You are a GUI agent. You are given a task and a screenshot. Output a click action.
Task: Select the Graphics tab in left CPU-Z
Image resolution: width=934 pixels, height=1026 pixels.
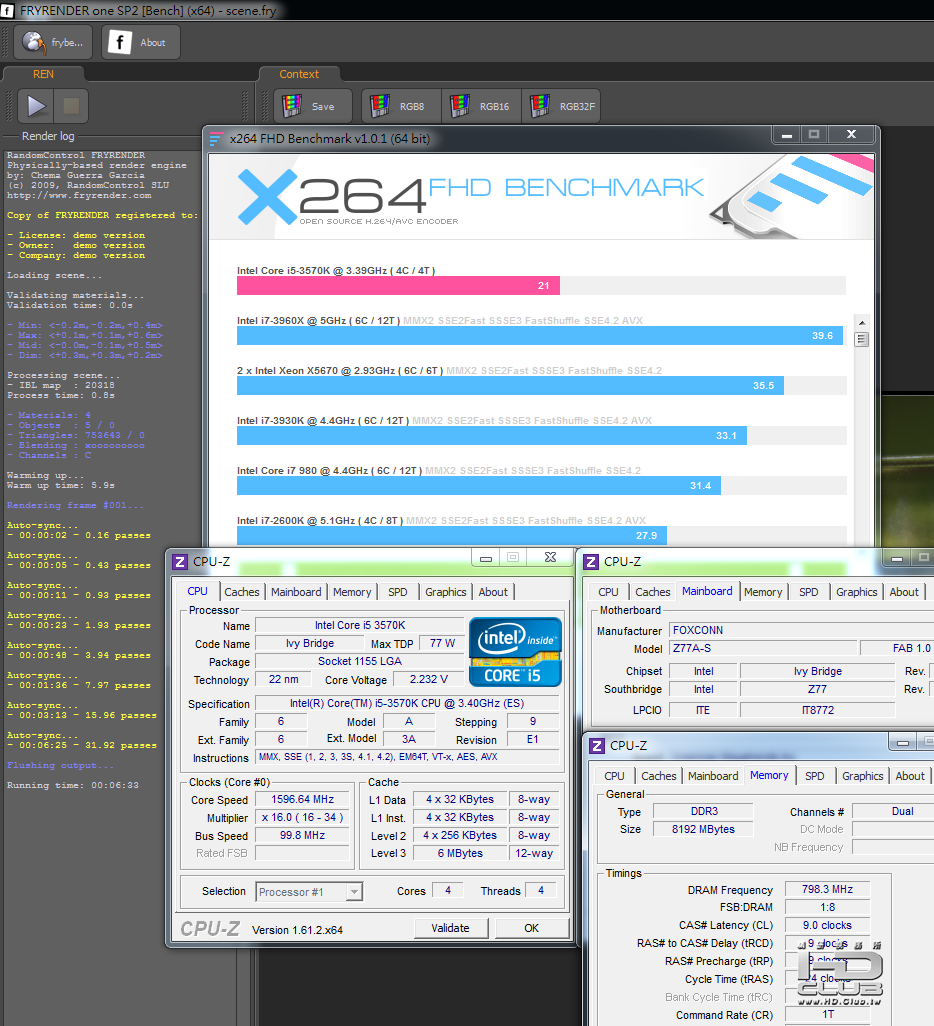(446, 592)
